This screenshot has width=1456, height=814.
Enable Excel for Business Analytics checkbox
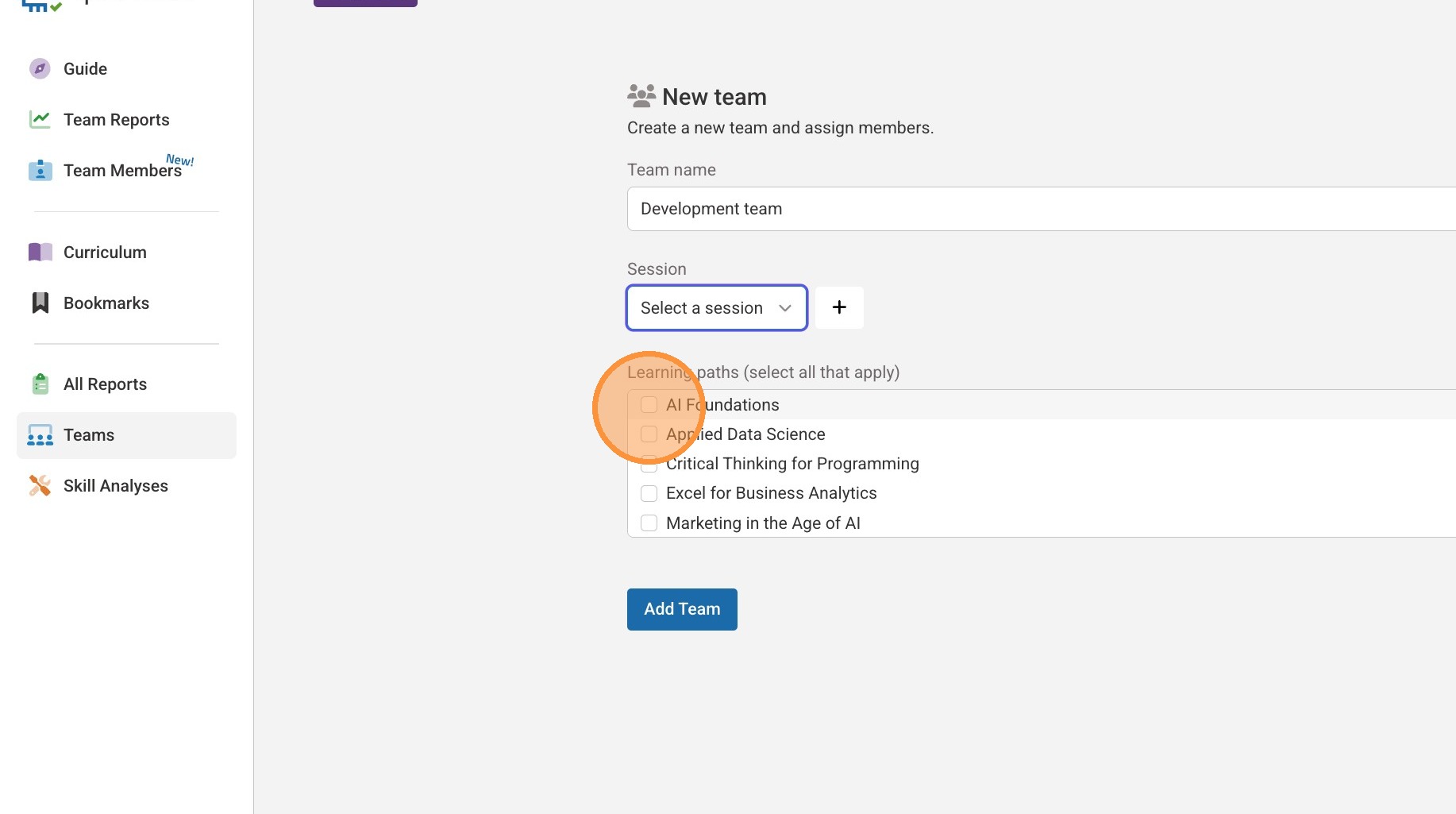649,493
